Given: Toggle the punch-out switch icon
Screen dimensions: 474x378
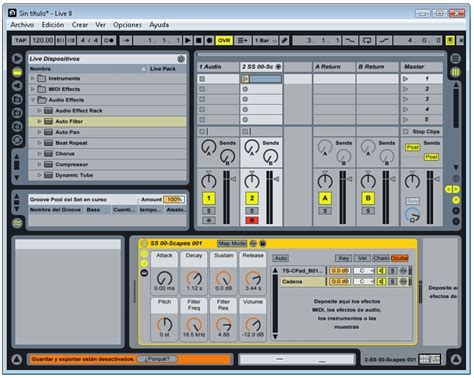Looking at the screenshot, I should pos(384,40).
